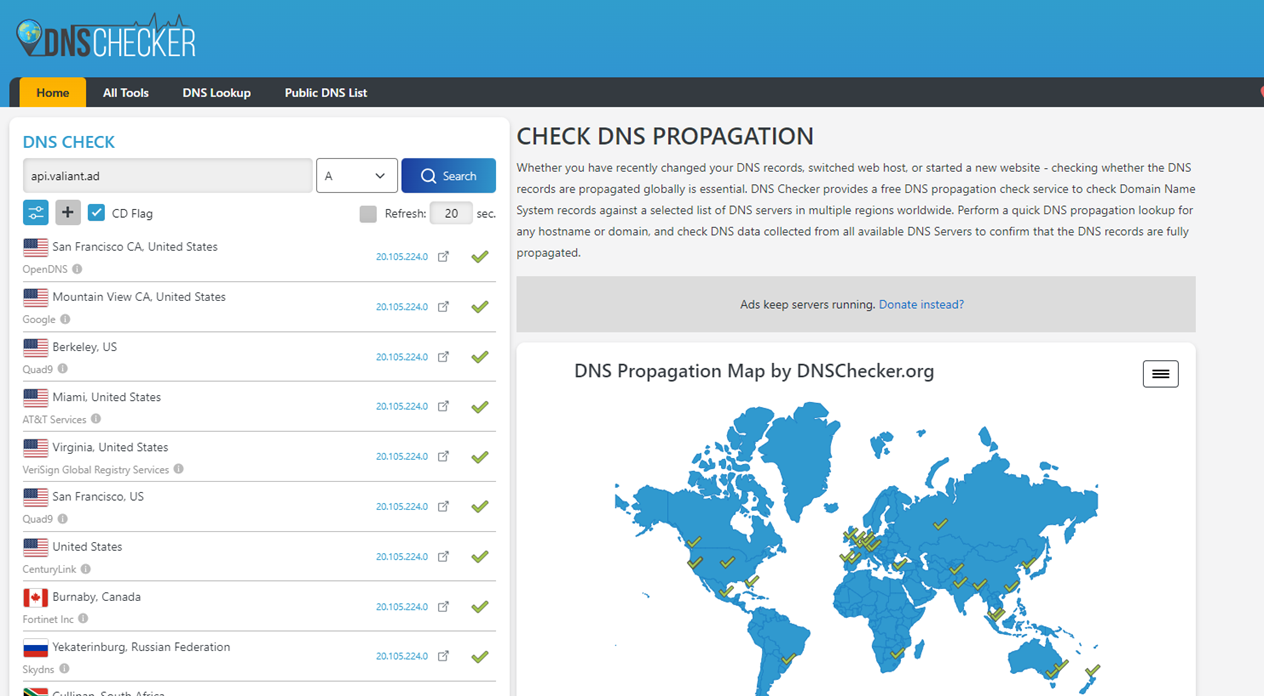Click green checkmark for Burnaby, Canada row
This screenshot has height=697, width=1265.
click(x=480, y=607)
